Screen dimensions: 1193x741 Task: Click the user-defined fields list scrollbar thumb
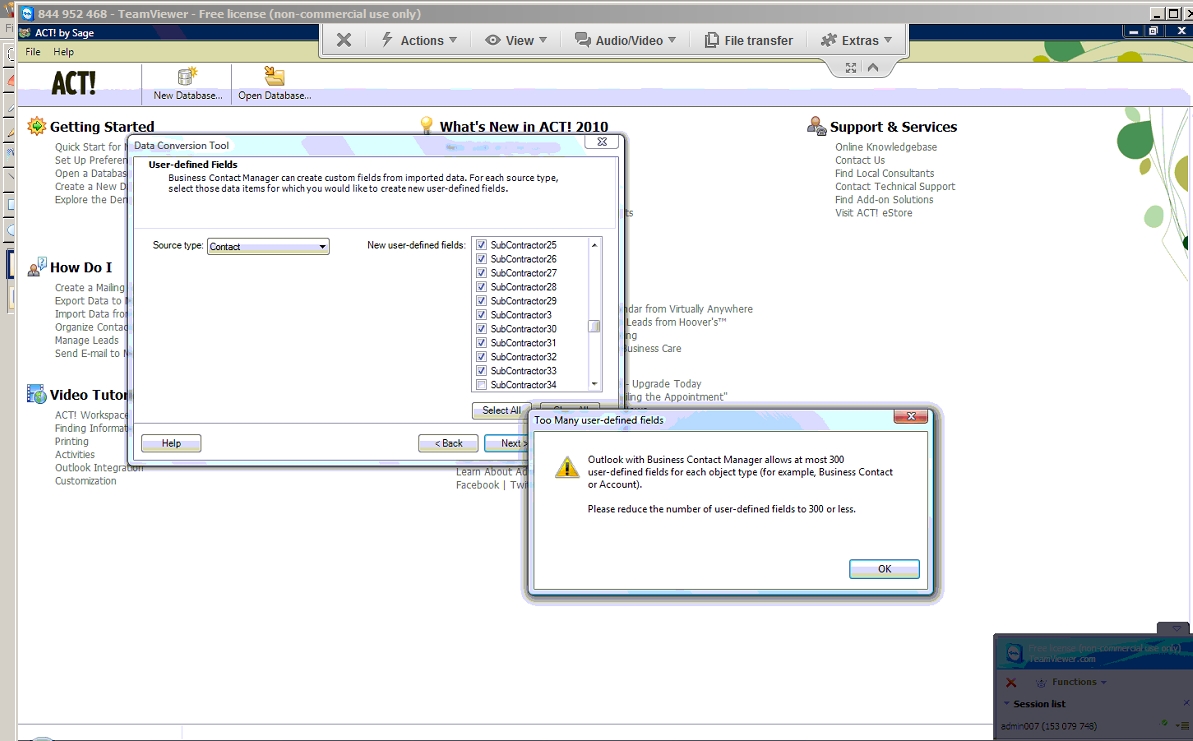pyautogui.click(x=594, y=326)
